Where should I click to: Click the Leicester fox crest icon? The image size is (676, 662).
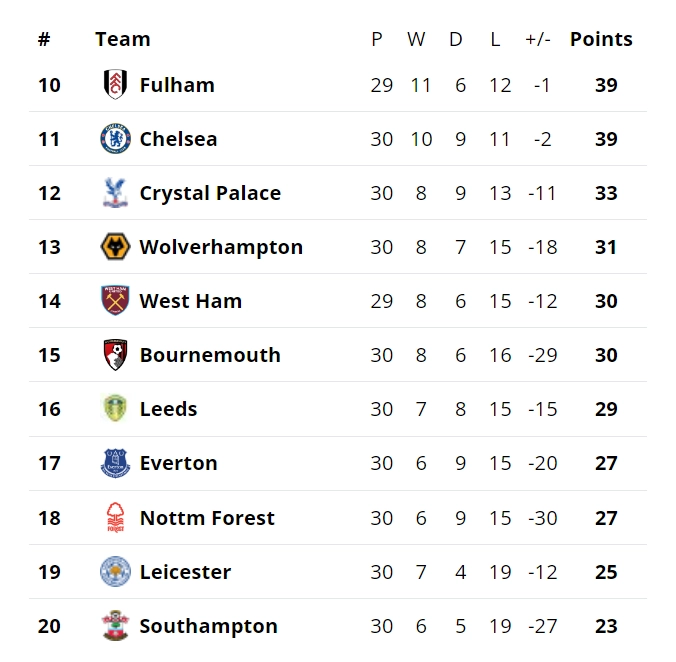(115, 572)
